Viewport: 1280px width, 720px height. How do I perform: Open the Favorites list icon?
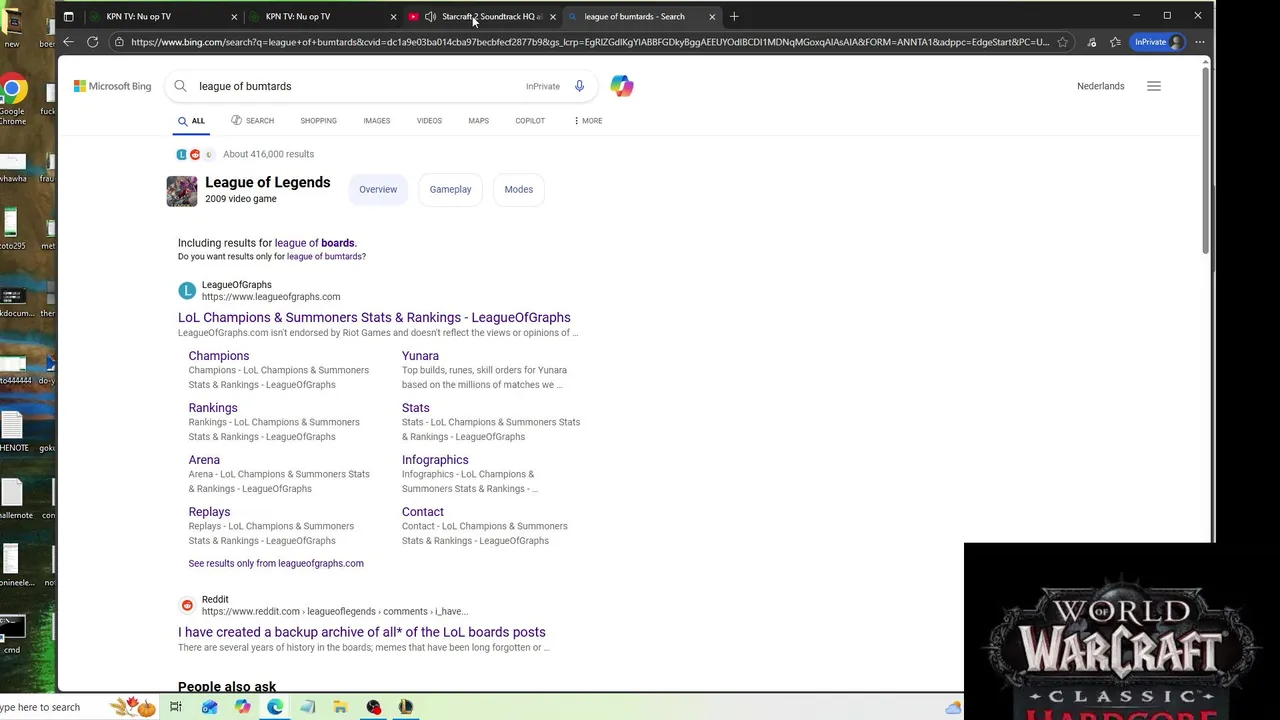click(1115, 42)
